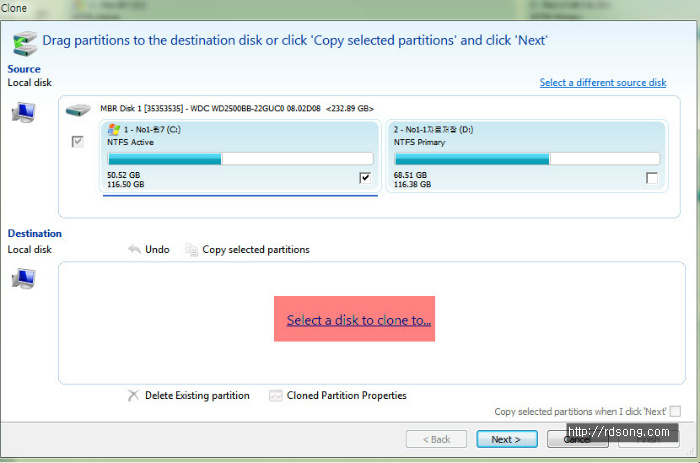700x463 pixels.
Task: Click 'Select a disk to clone to...' link
Action: coord(359,320)
